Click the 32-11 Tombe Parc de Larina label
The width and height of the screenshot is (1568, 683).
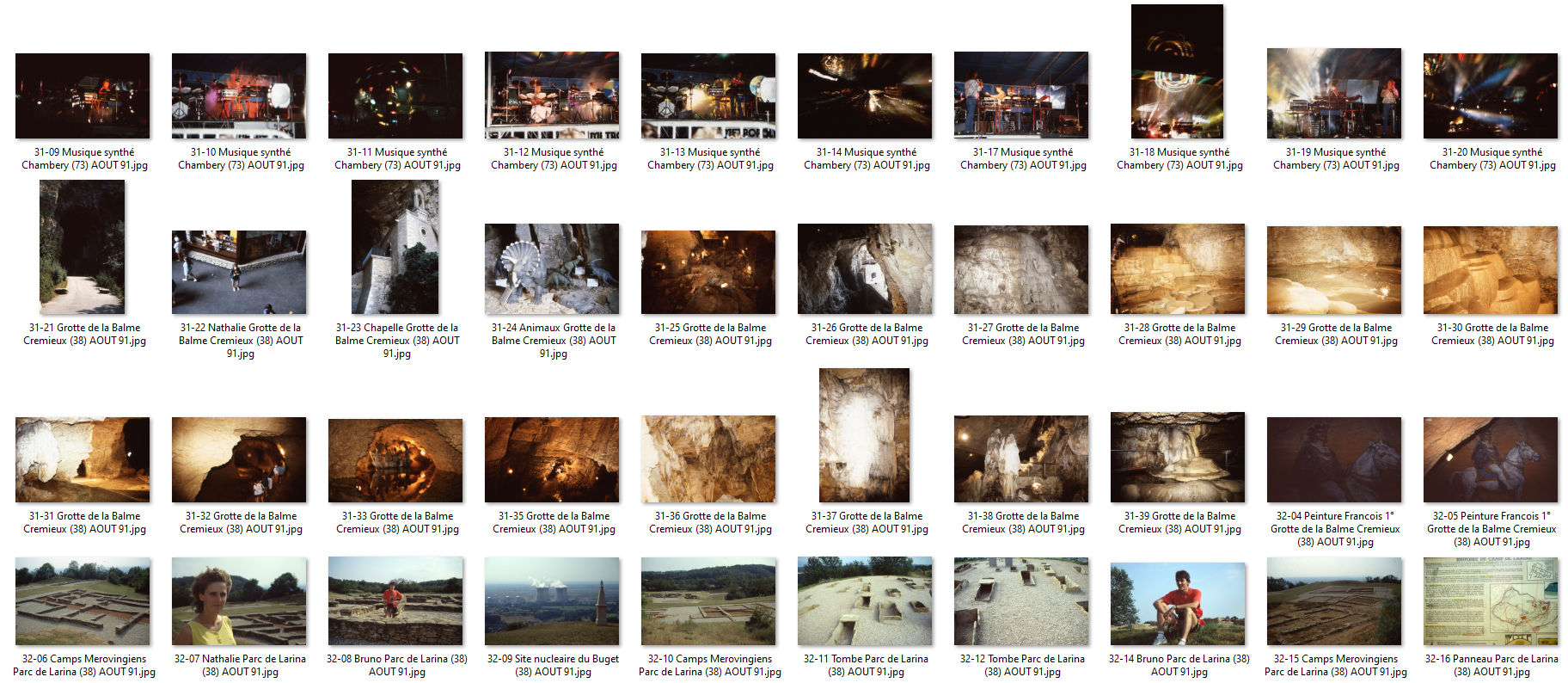[866, 665]
